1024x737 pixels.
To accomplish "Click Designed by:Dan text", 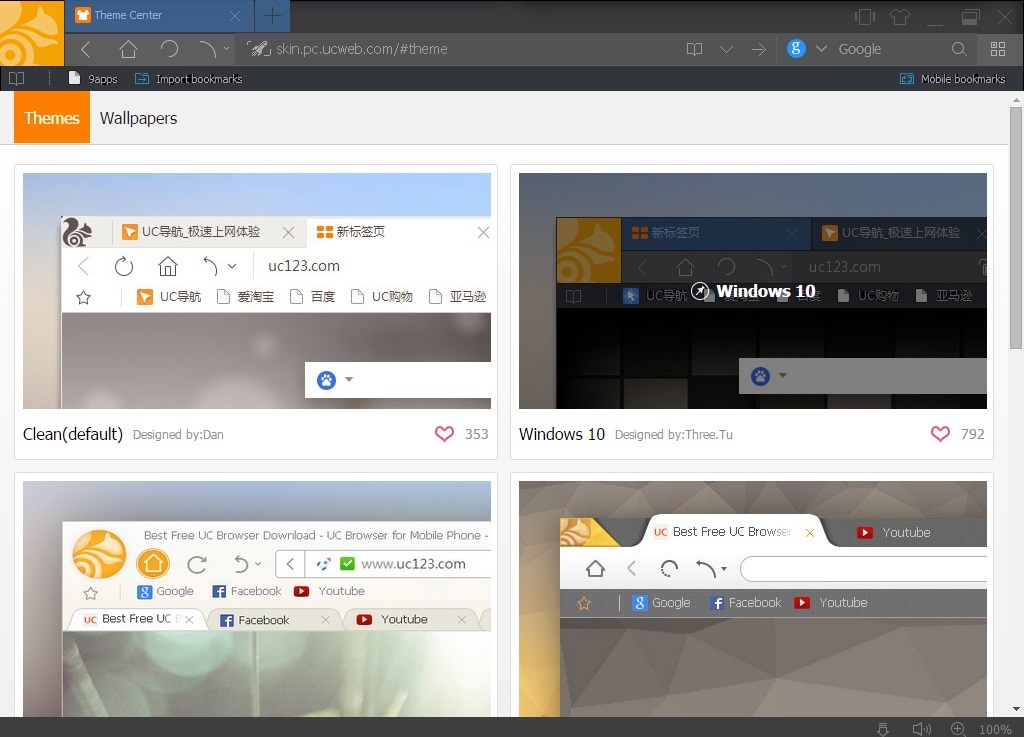I will tap(178, 435).
